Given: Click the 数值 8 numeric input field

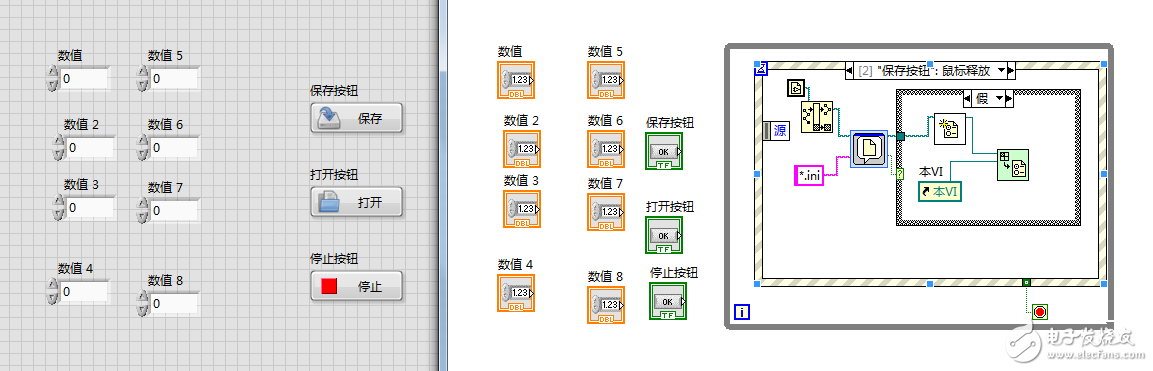Looking at the screenshot, I should tap(174, 303).
